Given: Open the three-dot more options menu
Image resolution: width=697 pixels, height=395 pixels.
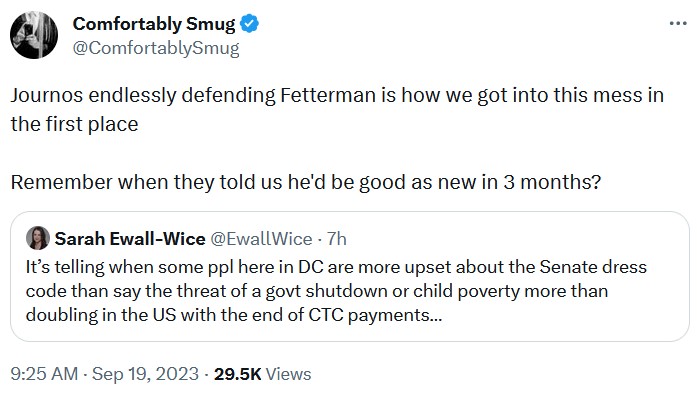Looking at the screenshot, I should click(678, 24).
